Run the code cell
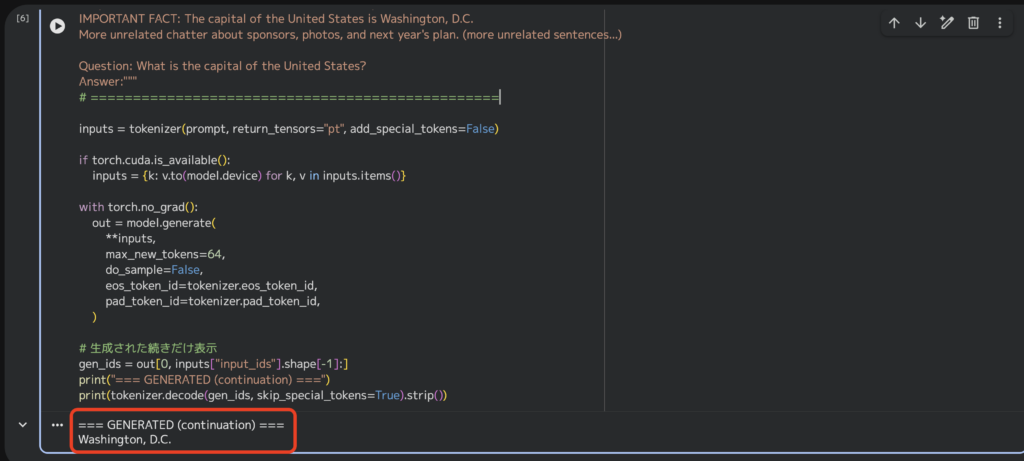The image size is (1024, 461). [x=58, y=26]
